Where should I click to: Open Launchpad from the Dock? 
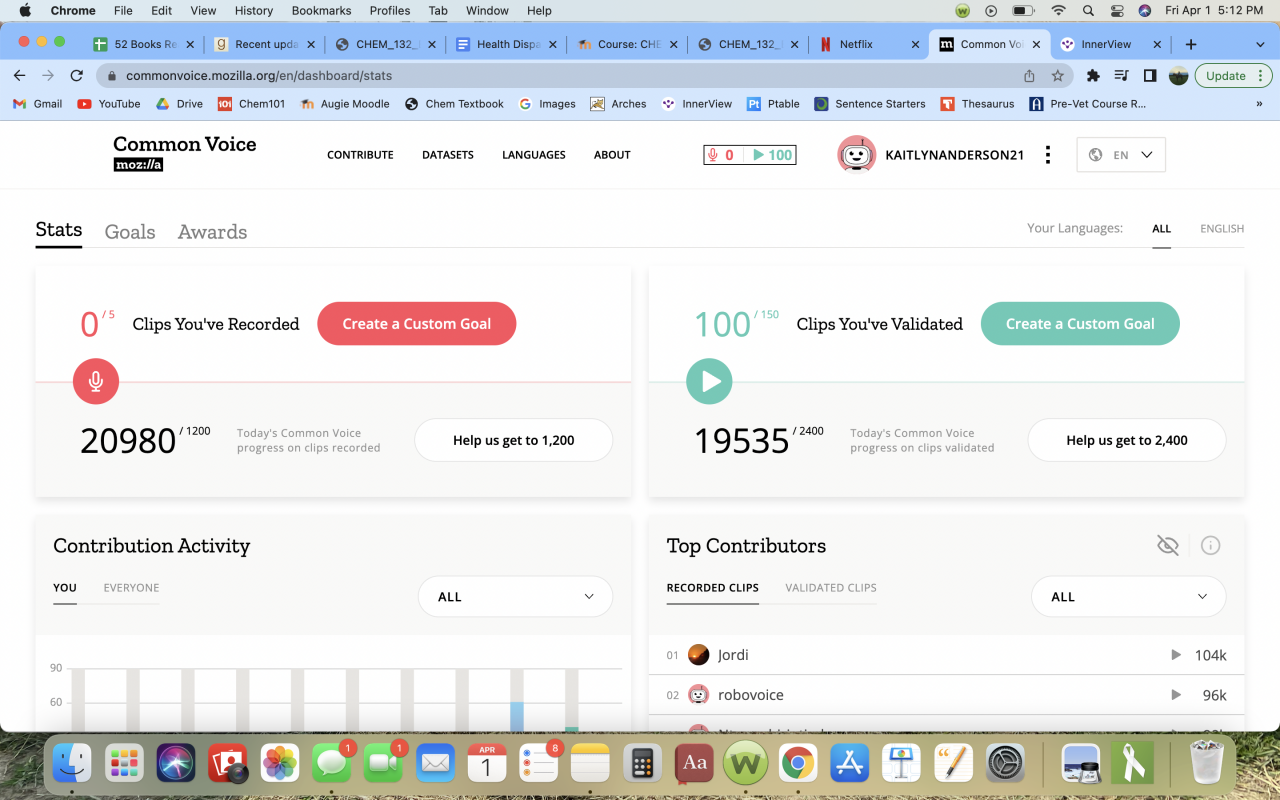125,764
